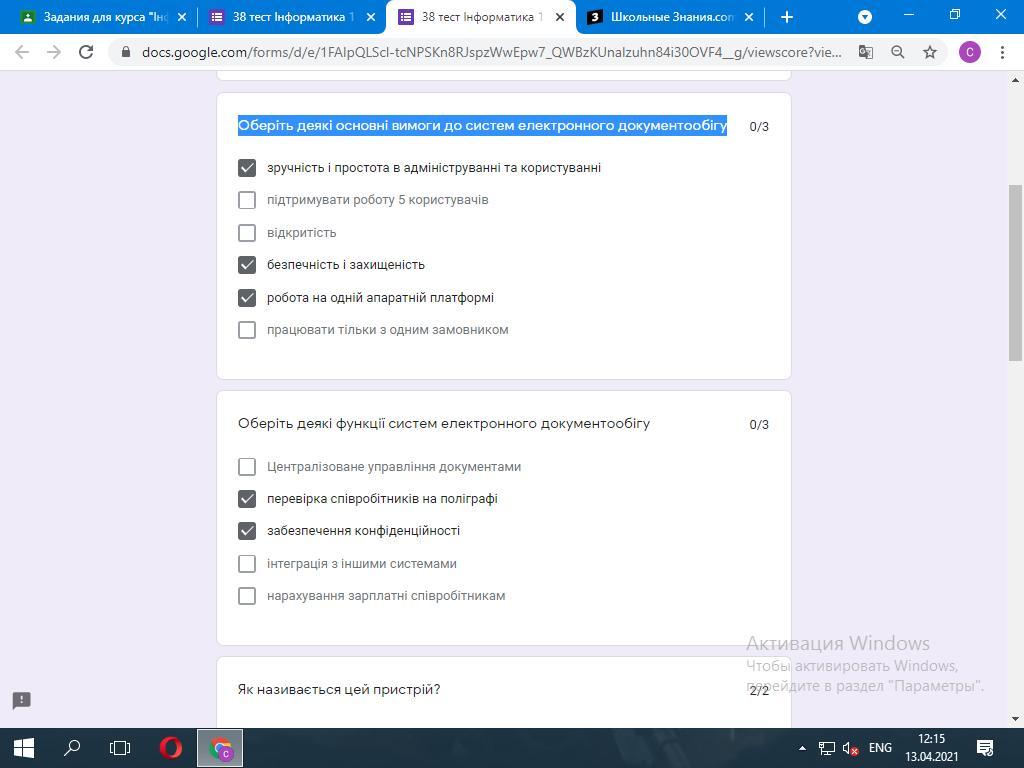
Task: Open the Google Translate page icon
Action: tap(865, 52)
